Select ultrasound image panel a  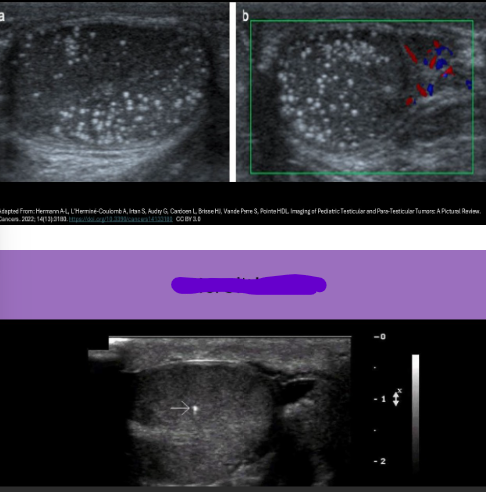tap(114, 92)
